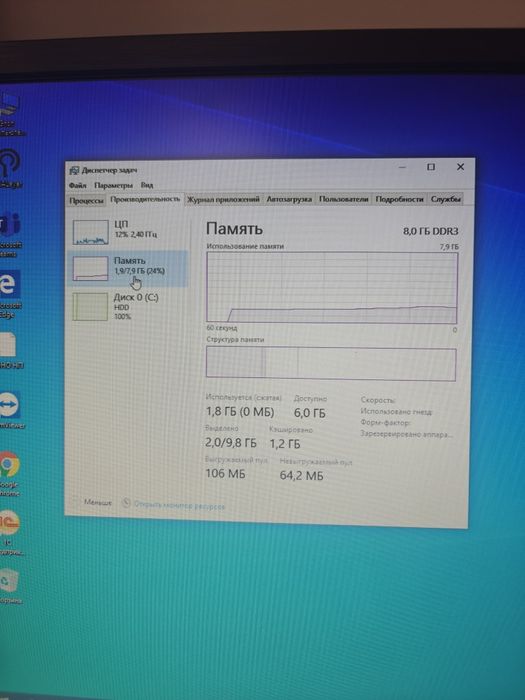Go to the Подробности tab
The image size is (525, 700).
point(399,199)
